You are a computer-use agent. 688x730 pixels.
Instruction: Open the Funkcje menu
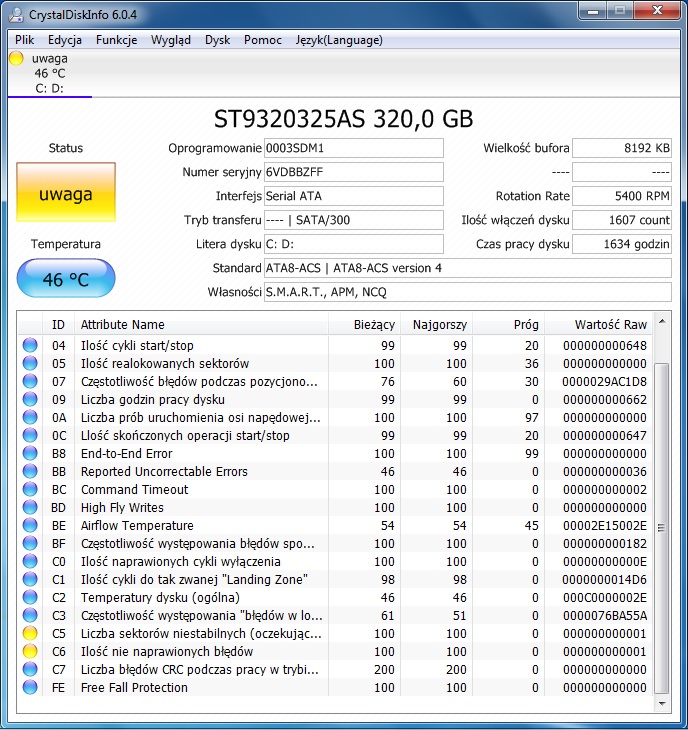pos(116,40)
